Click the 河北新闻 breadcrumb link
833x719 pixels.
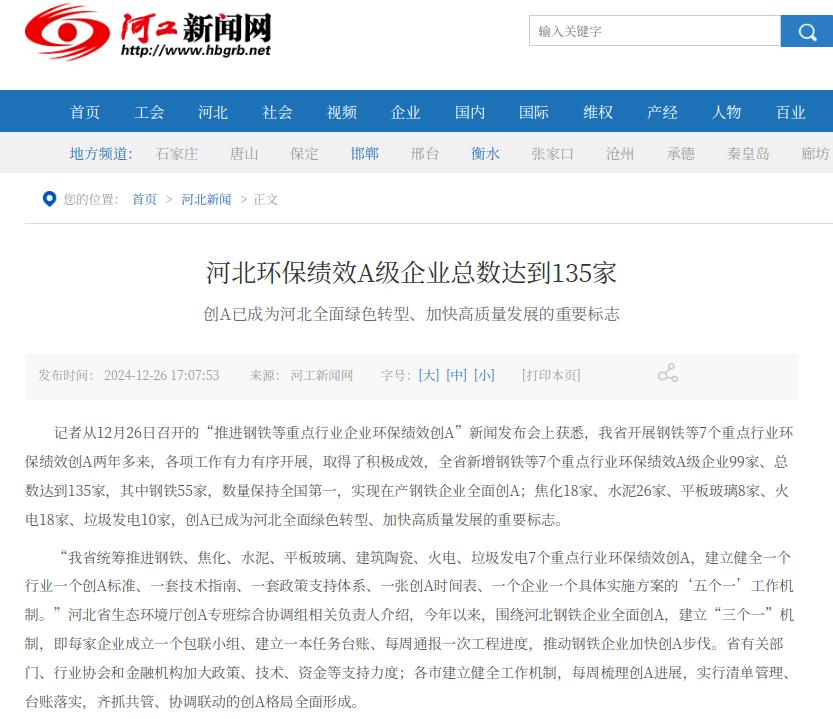coord(206,199)
